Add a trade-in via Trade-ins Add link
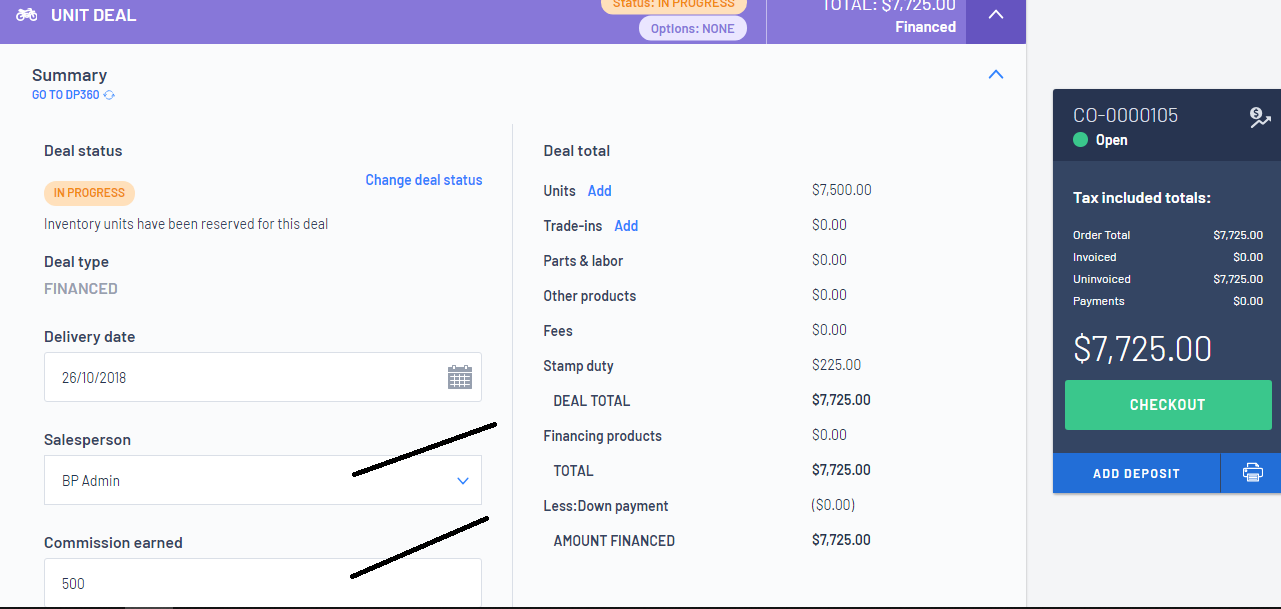1281x609 pixels. 626,226
